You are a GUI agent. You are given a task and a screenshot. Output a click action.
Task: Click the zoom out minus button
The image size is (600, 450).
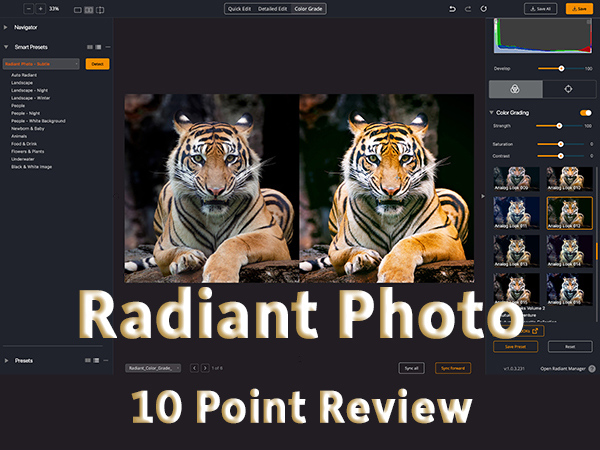pos(29,9)
